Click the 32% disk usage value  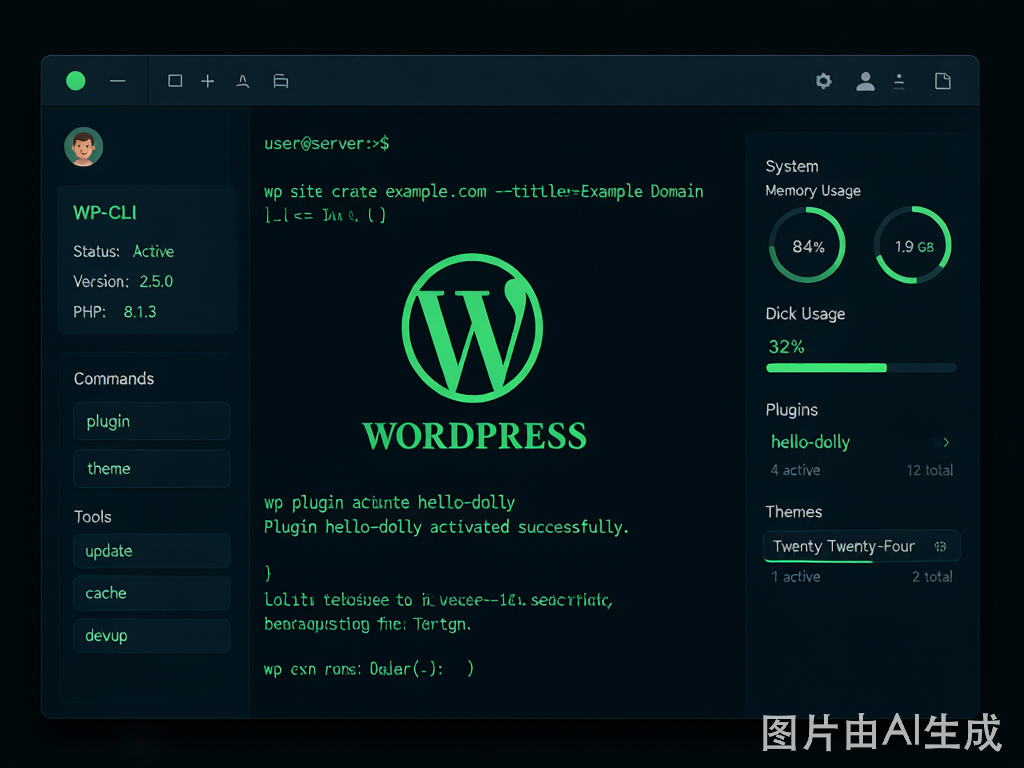786,347
